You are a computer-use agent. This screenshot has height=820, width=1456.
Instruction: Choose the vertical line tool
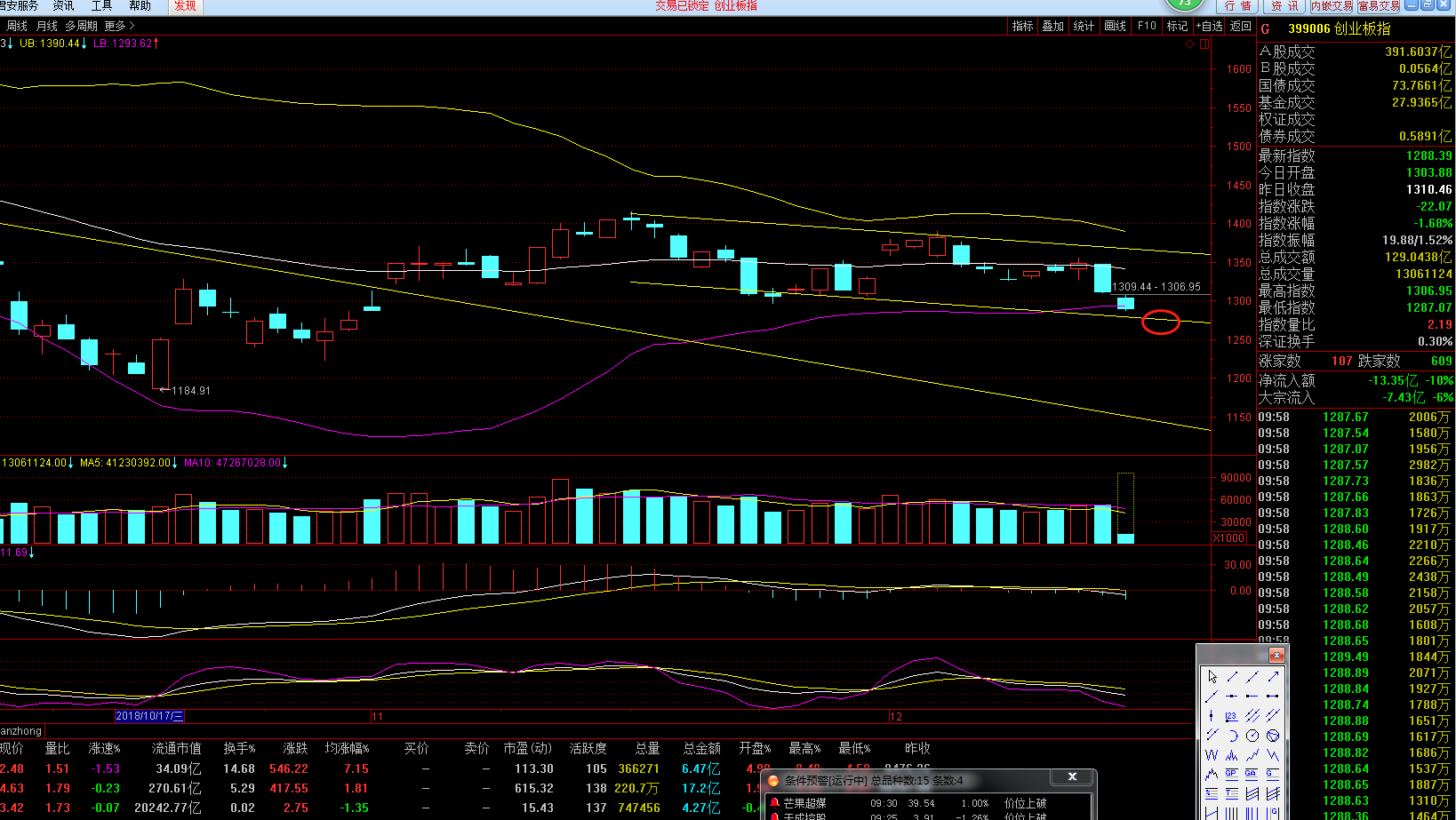click(1212, 715)
